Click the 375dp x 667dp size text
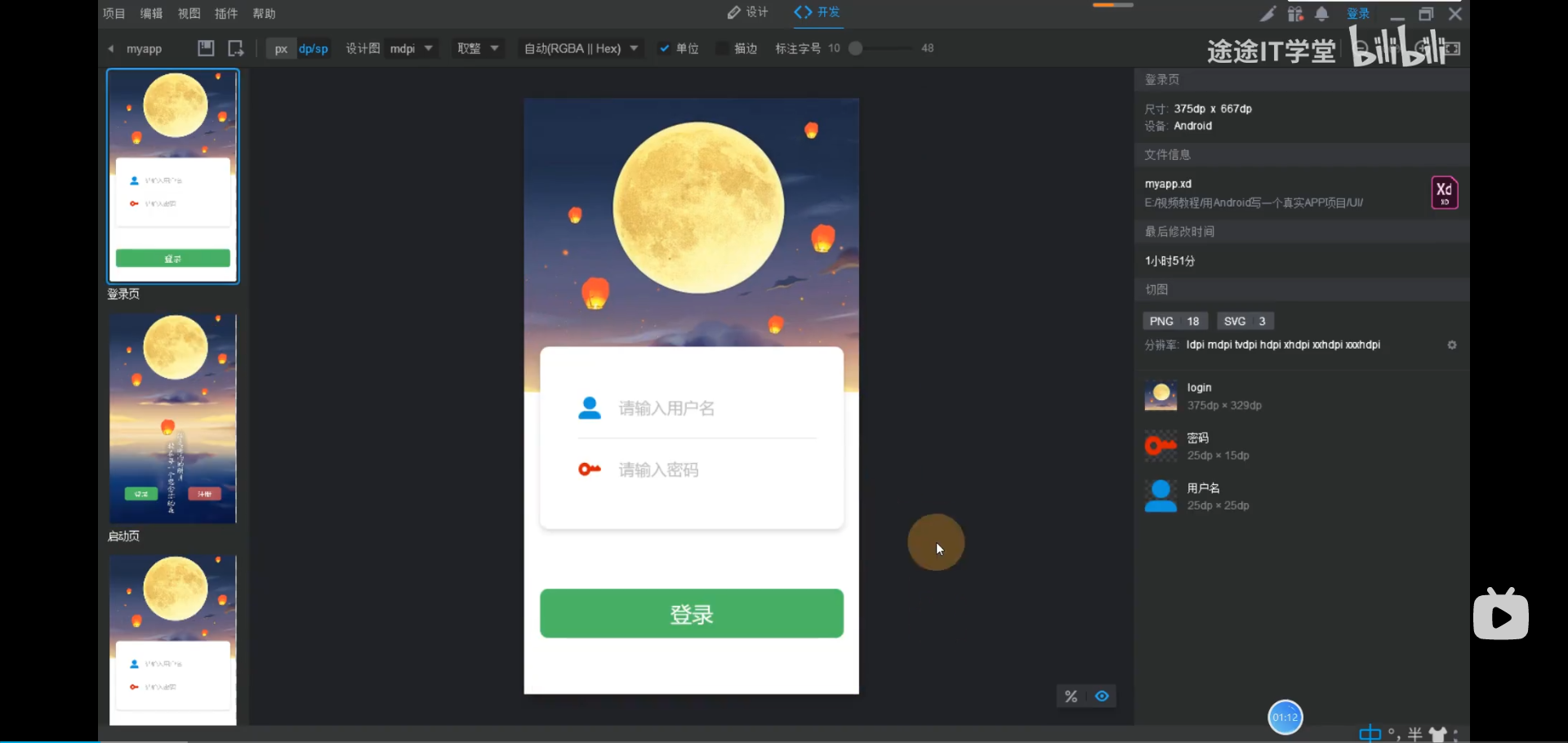This screenshot has height=743, width=1568. click(x=1213, y=109)
